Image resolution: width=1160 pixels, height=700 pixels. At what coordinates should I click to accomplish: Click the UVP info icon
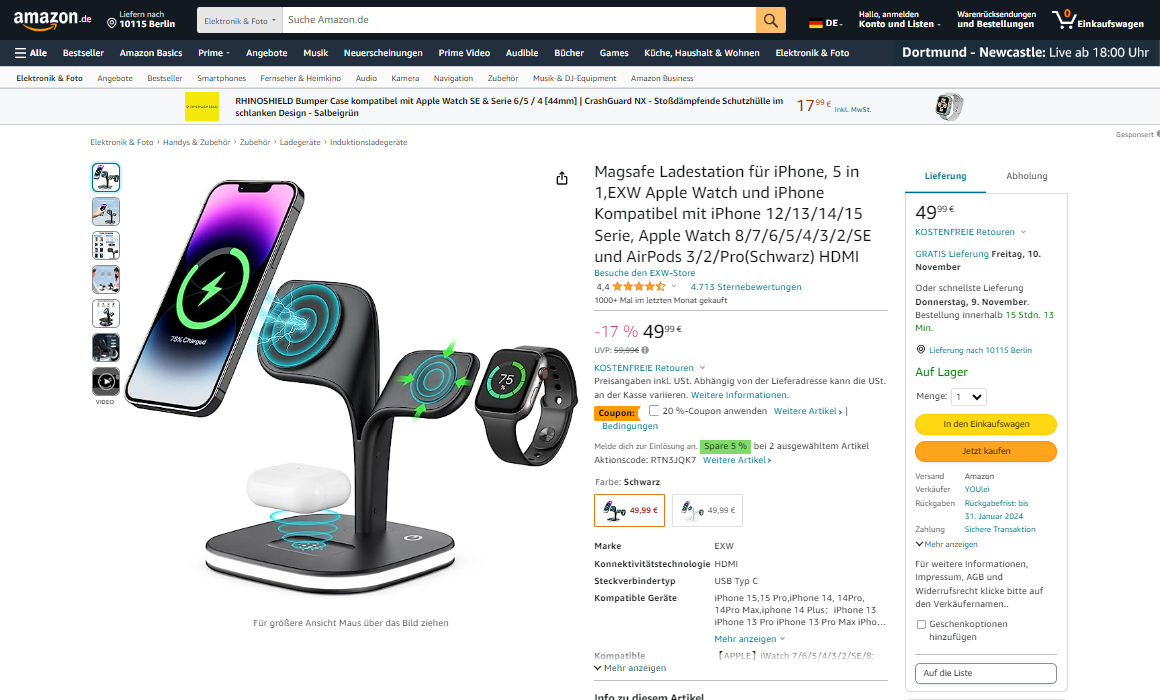645,350
